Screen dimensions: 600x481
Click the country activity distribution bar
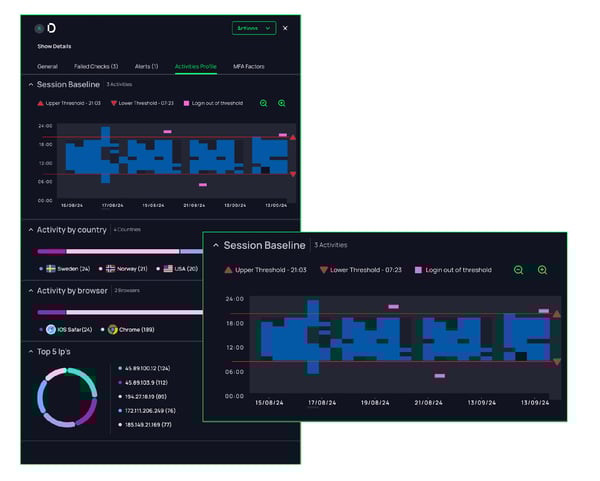pyautogui.click(x=120, y=251)
